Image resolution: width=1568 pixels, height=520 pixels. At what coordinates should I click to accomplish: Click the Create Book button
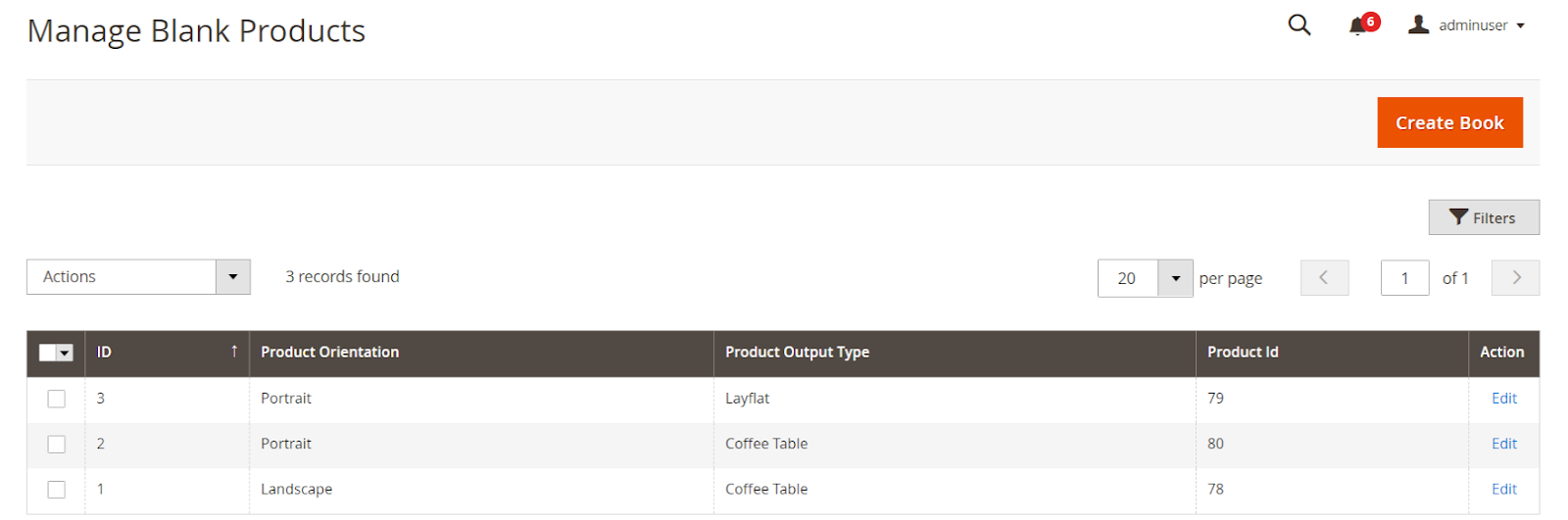1448,122
